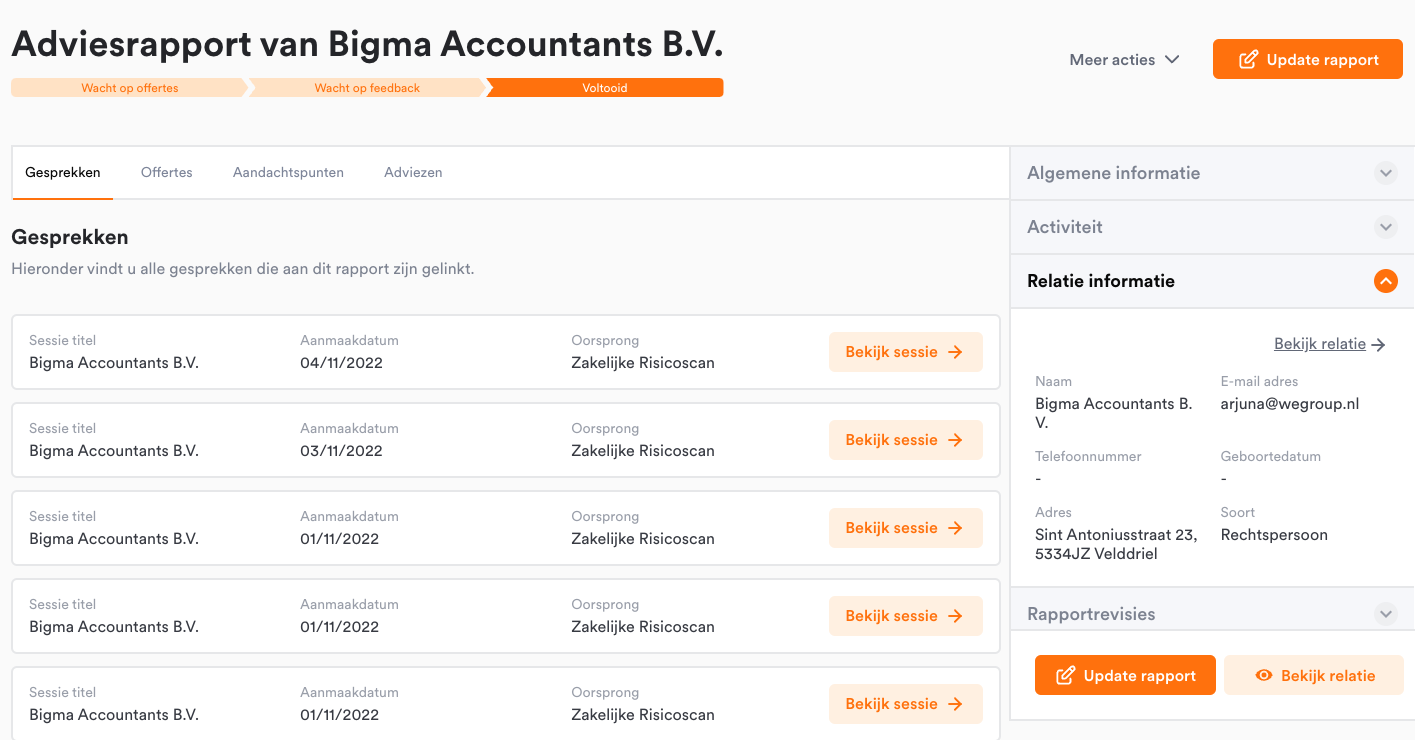
Task: Open the Adviezen tab
Action: point(413,173)
